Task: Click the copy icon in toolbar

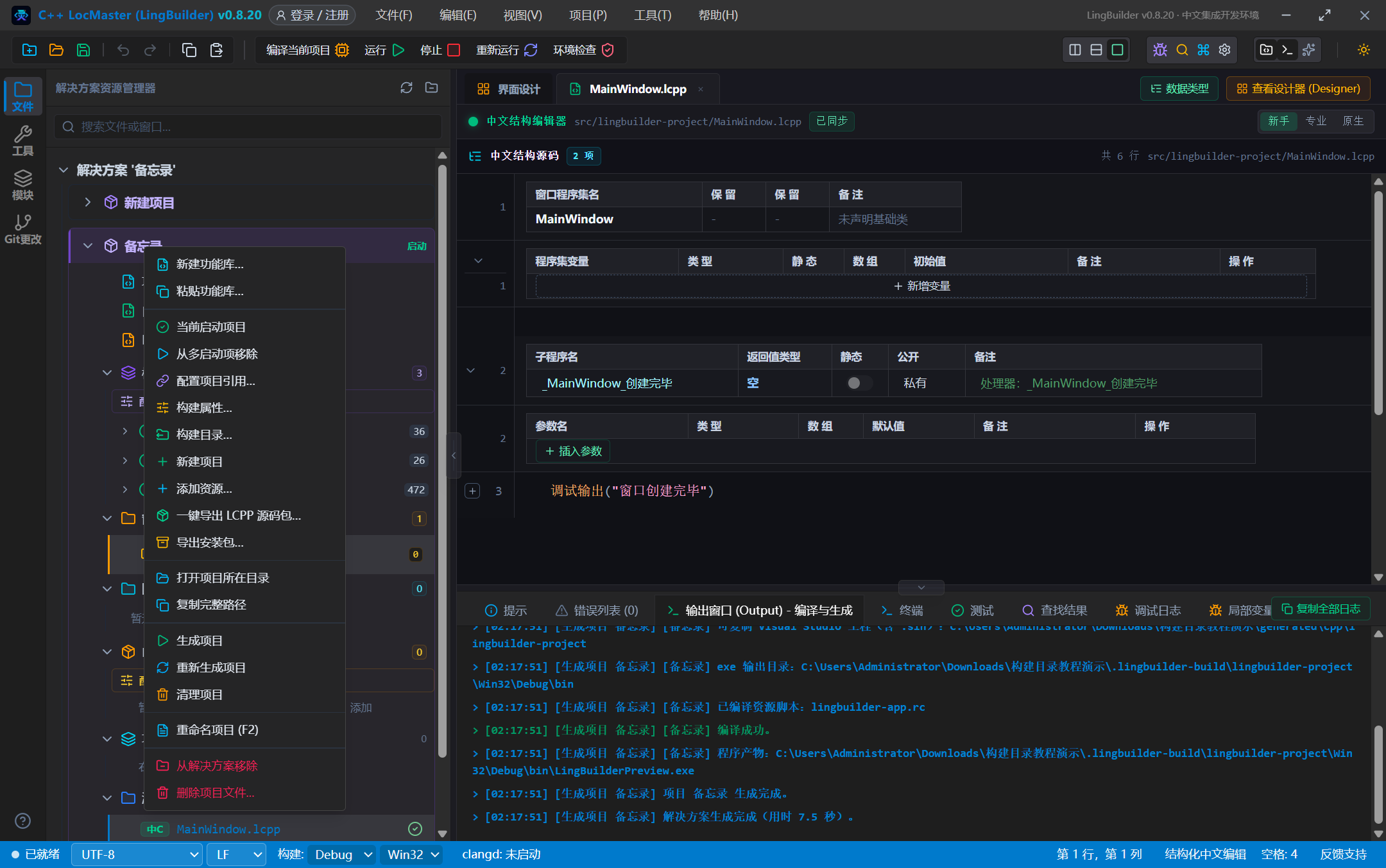Action: pyautogui.click(x=189, y=50)
